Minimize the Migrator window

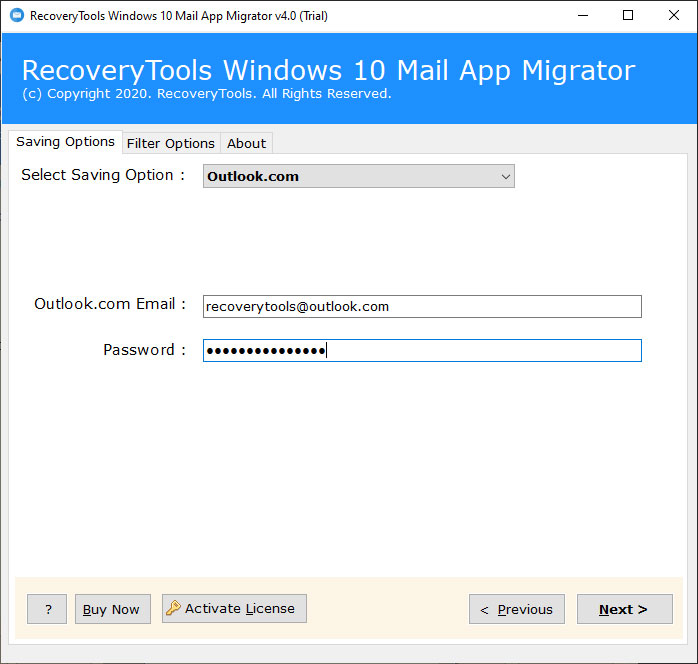click(583, 16)
